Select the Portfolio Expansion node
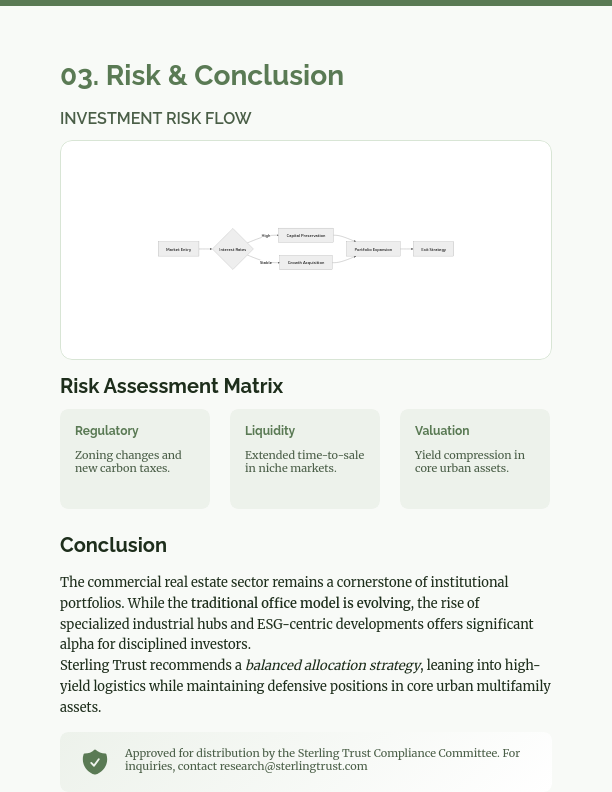The height and width of the screenshot is (792, 612). click(374, 249)
